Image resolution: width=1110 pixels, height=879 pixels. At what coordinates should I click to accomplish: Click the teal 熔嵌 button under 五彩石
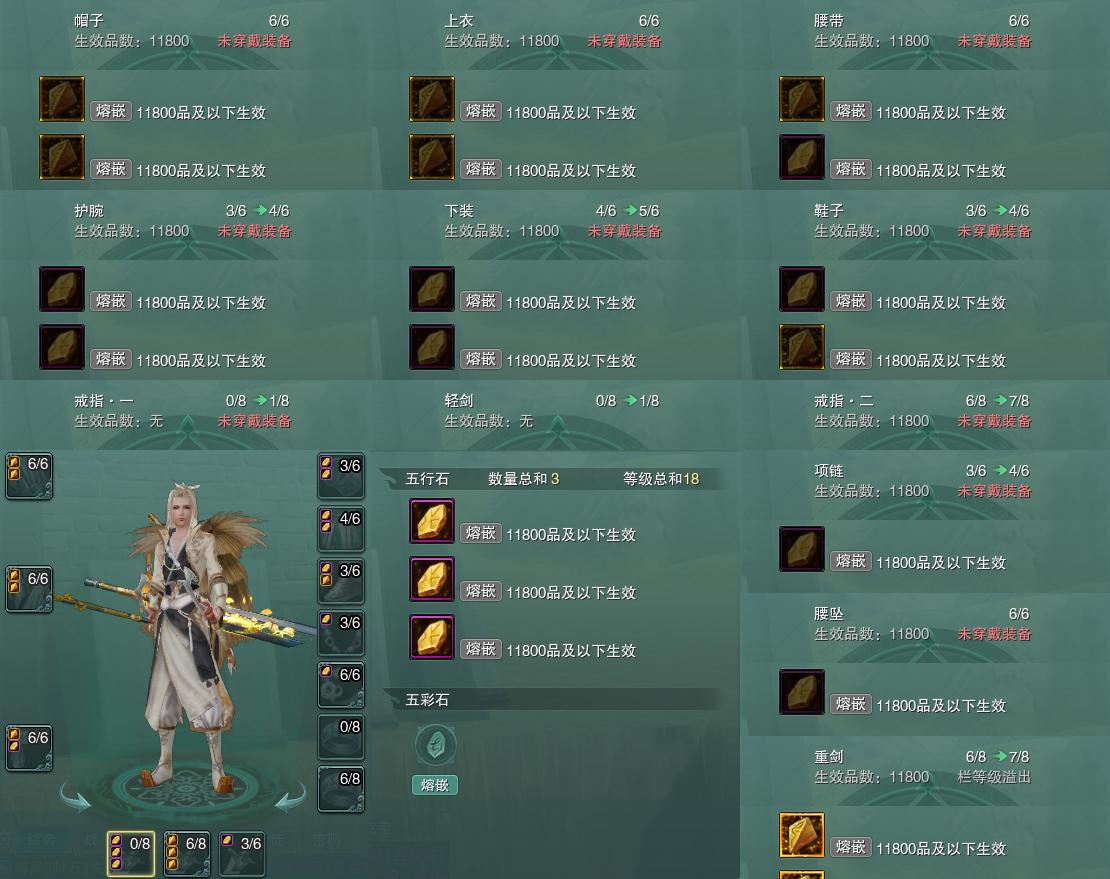tap(435, 785)
